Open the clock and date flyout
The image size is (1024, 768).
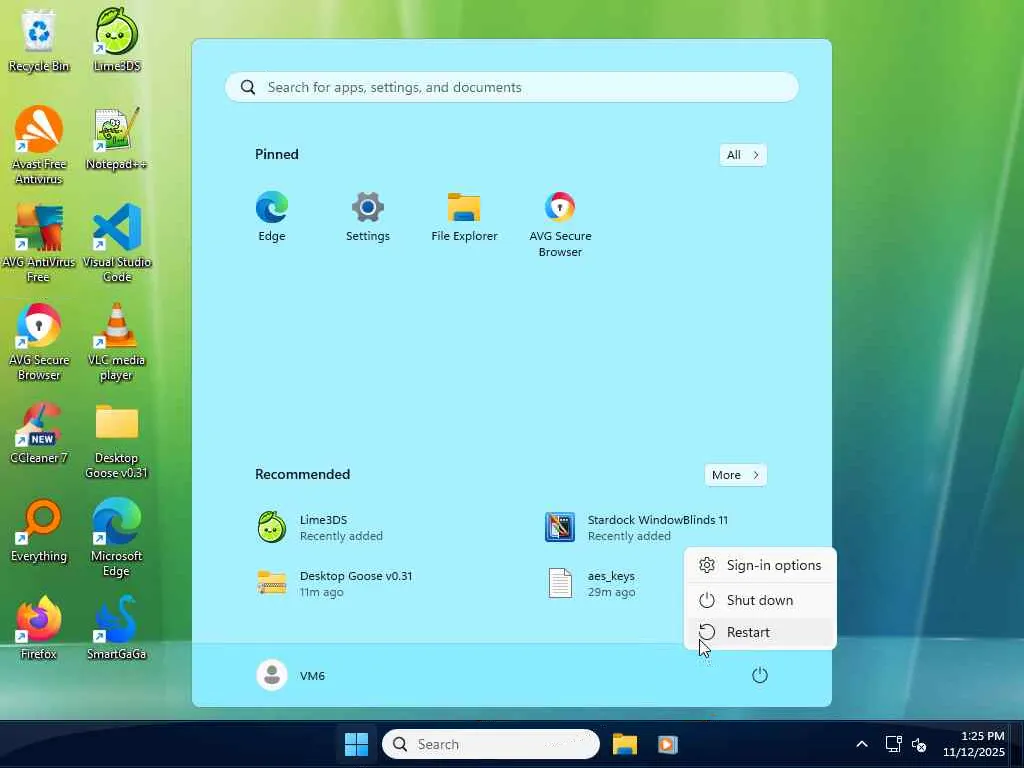974,744
